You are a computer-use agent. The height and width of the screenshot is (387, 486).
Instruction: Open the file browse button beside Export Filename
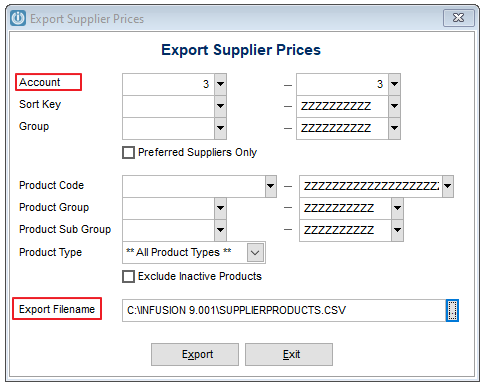(x=452, y=310)
